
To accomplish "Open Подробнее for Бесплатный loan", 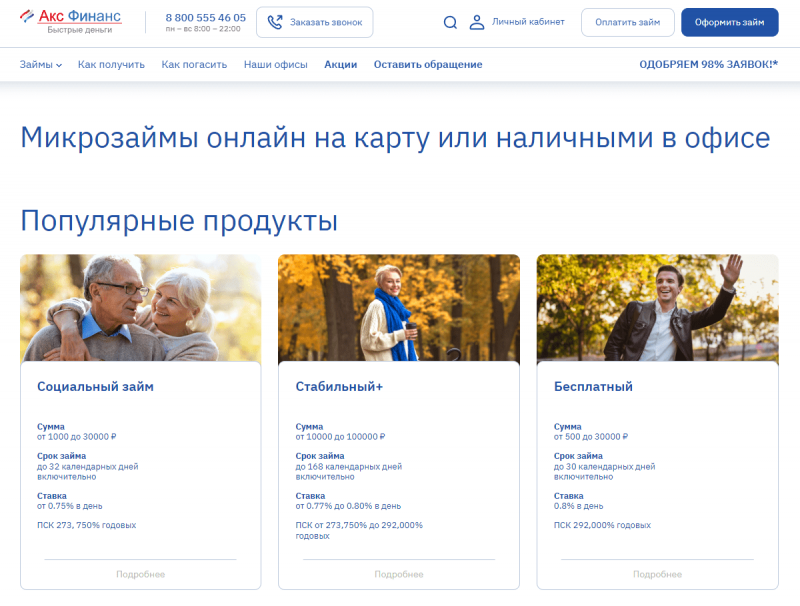I will pyautogui.click(x=657, y=573).
